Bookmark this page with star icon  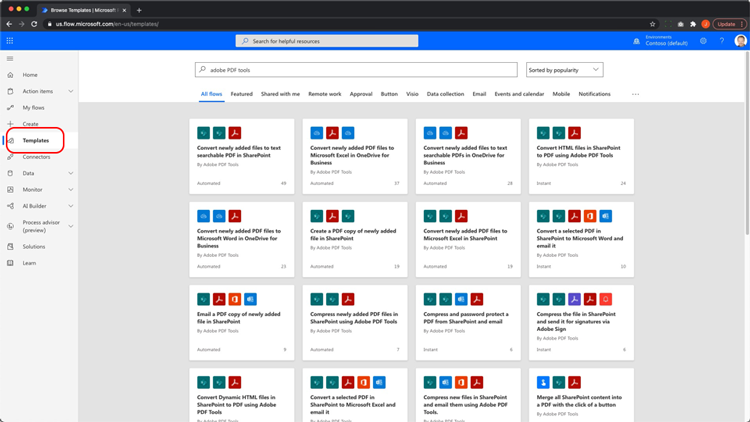(652, 24)
